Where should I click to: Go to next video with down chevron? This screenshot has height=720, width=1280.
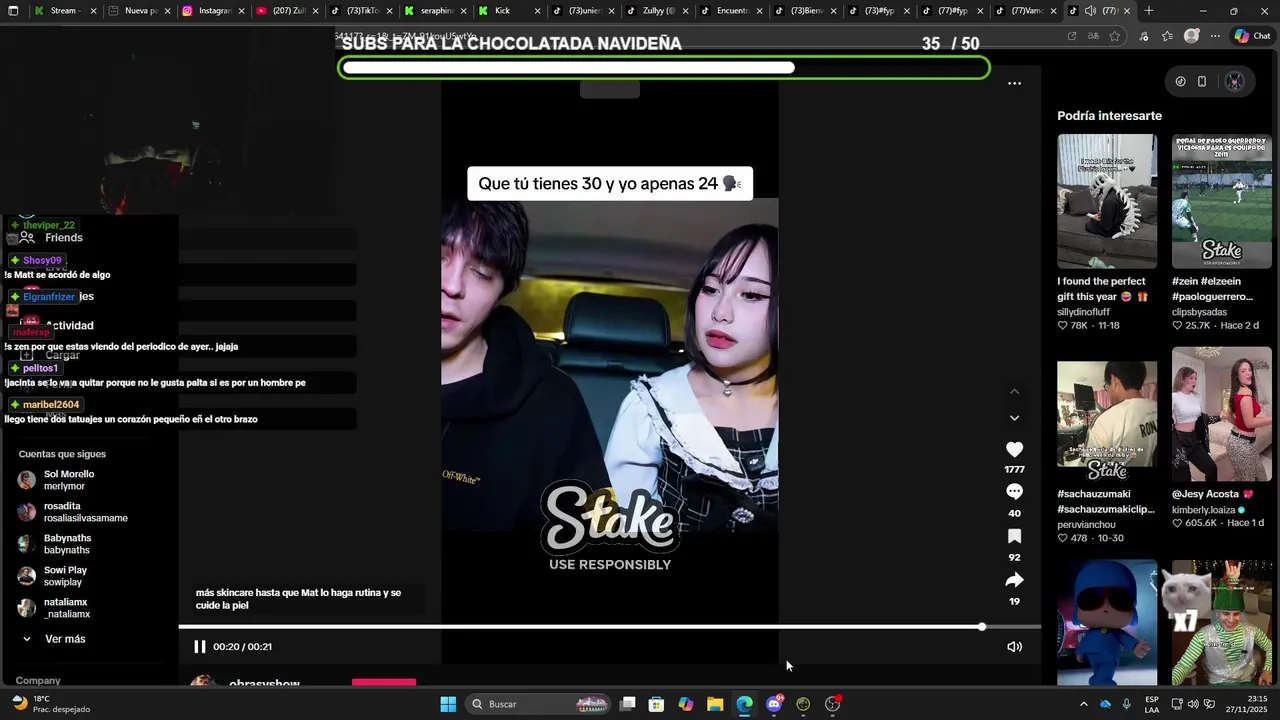[x=1014, y=418]
